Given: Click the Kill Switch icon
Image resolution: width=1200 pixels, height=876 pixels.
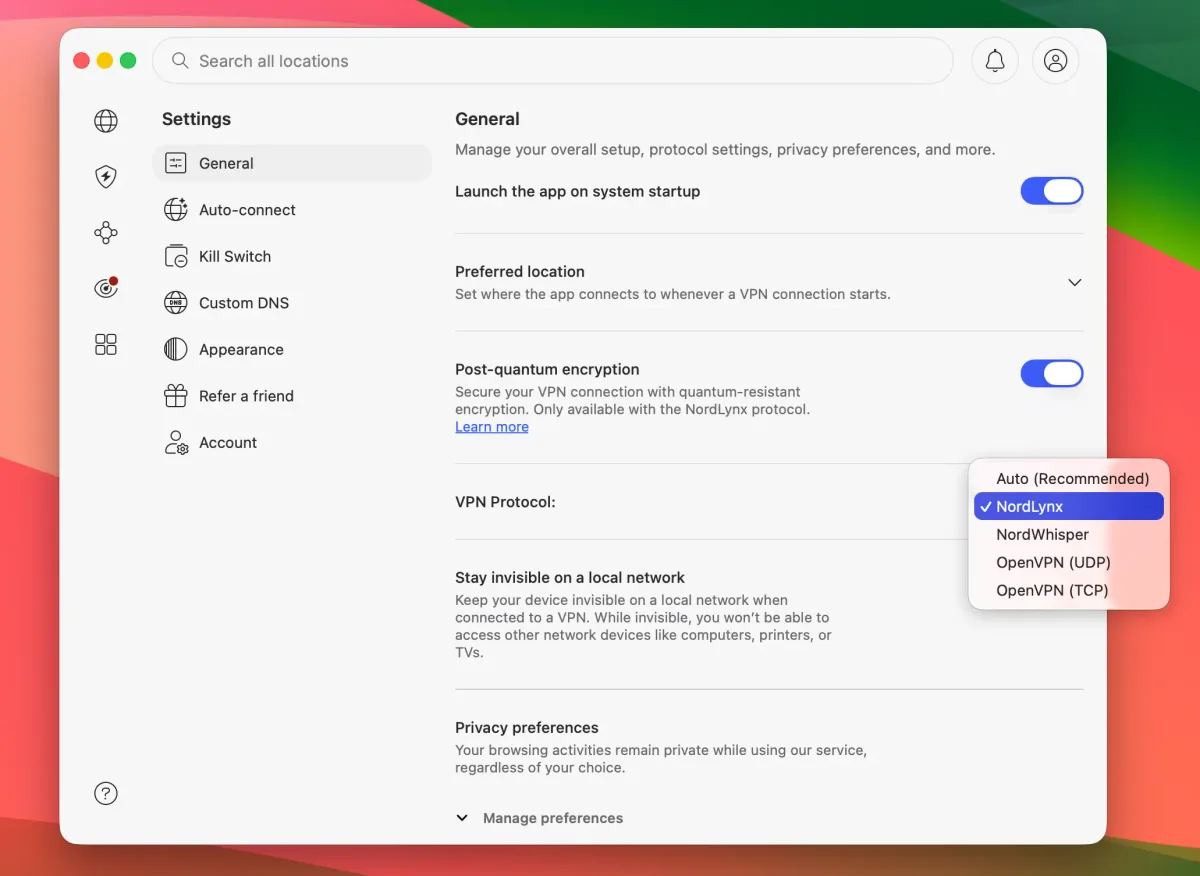Looking at the screenshot, I should coord(176,256).
